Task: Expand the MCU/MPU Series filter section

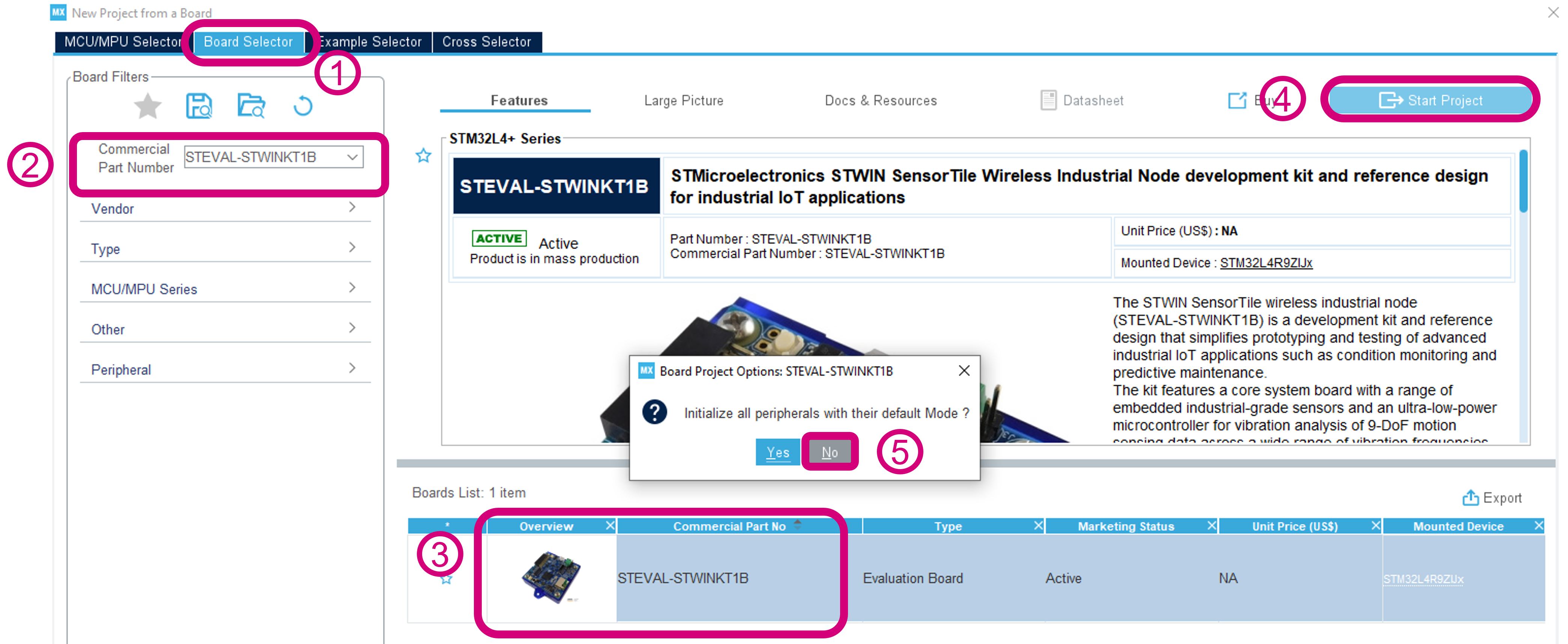Action: (225, 289)
